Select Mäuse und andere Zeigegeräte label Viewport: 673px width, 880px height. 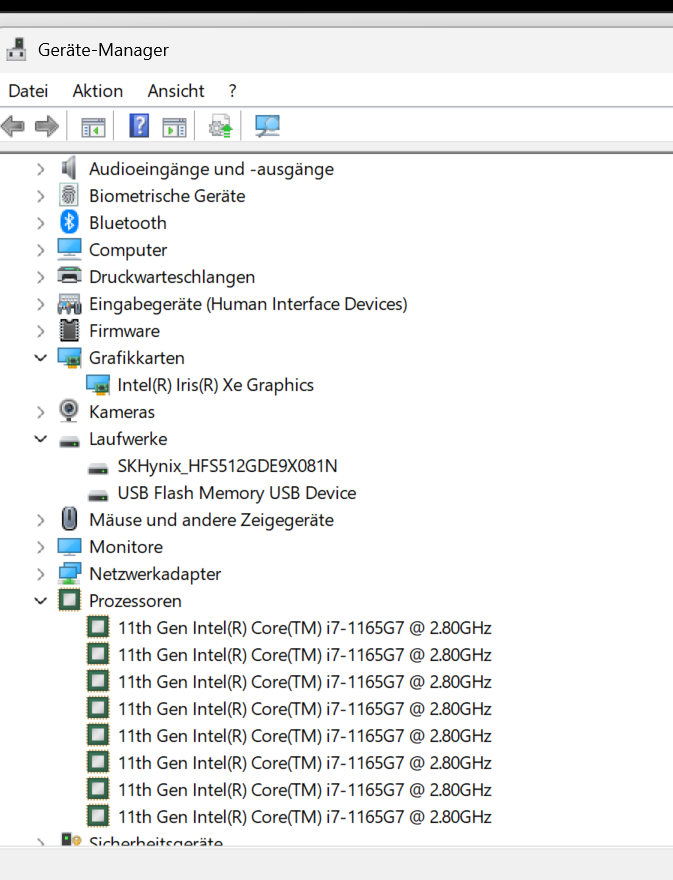point(212,520)
